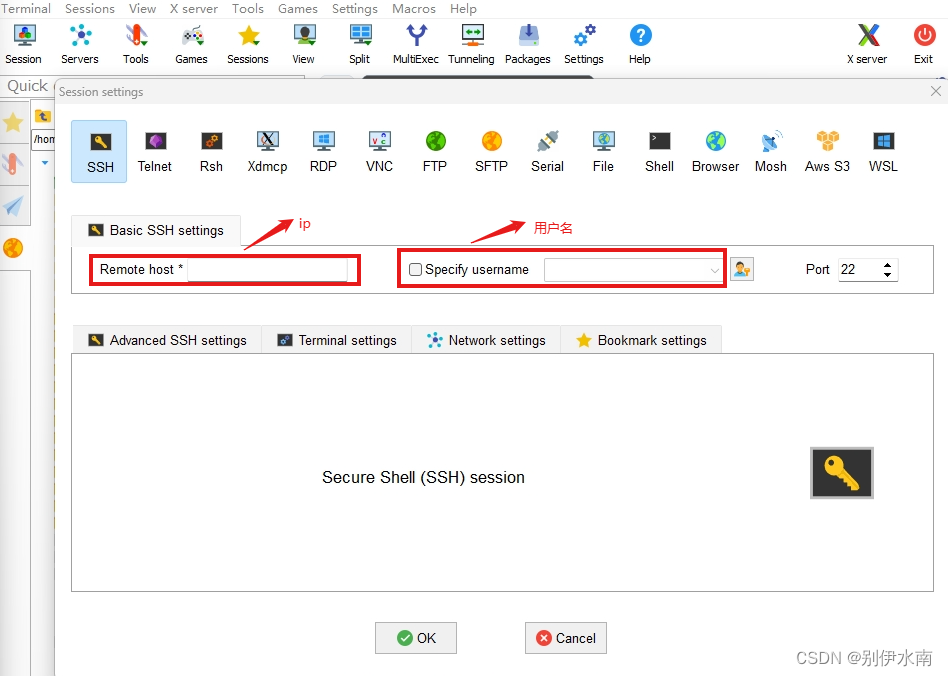Open the Help menu in menu bar
Image resolution: width=948 pixels, height=676 pixels.
pos(463,8)
